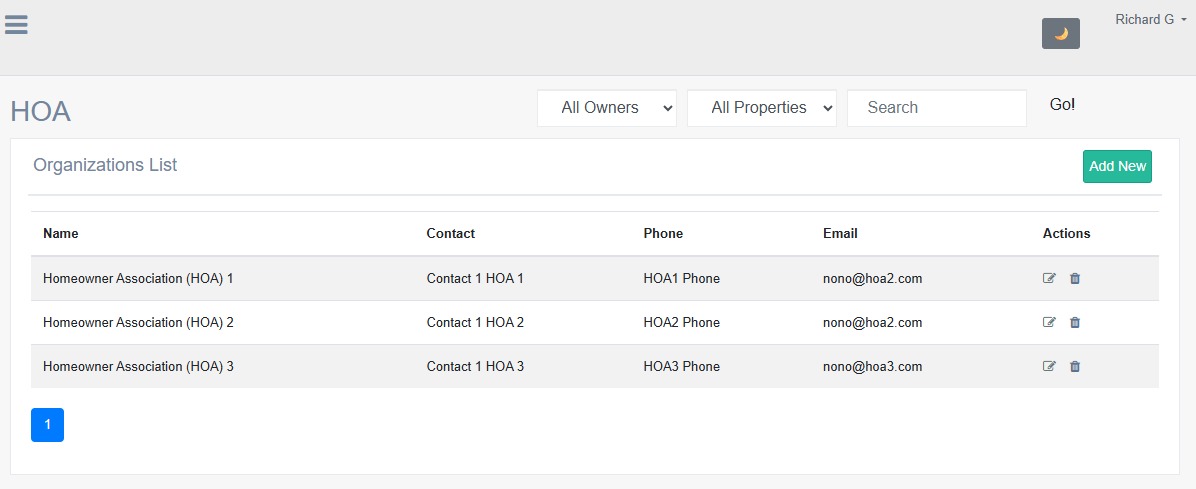Edit Homeowner Association (HOA) 2 entry
Image resolution: width=1196 pixels, height=489 pixels.
1049,323
